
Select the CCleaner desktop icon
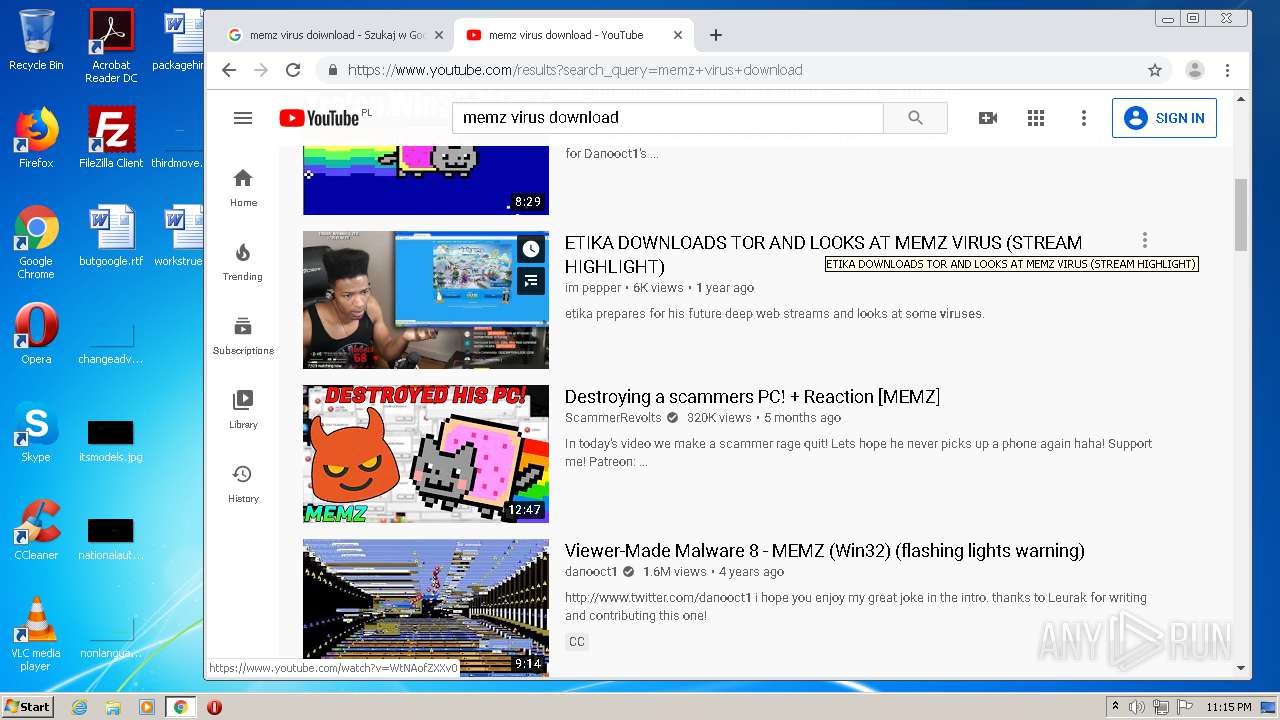coord(36,530)
